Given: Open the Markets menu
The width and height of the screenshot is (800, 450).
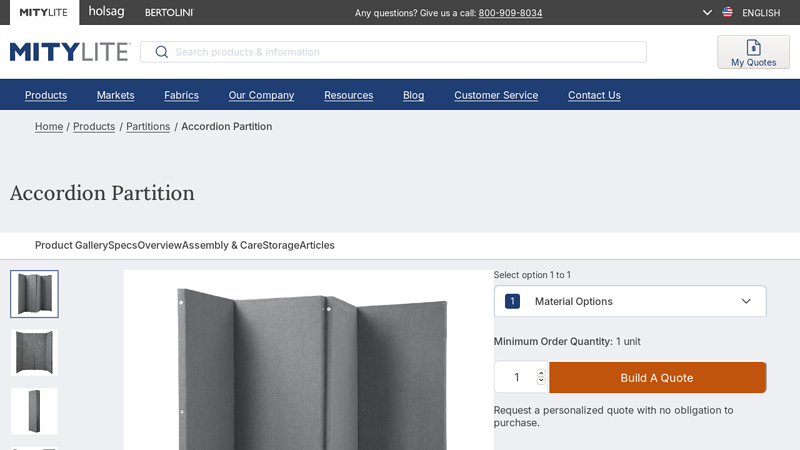Looking at the screenshot, I should click(116, 95).
